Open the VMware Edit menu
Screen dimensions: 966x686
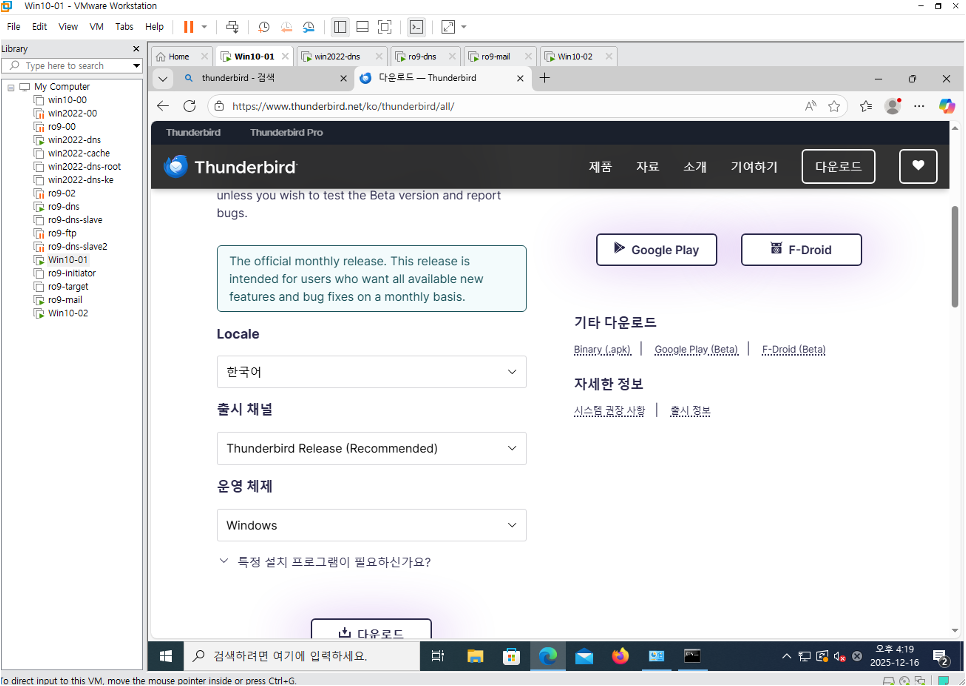click(39, 26)
